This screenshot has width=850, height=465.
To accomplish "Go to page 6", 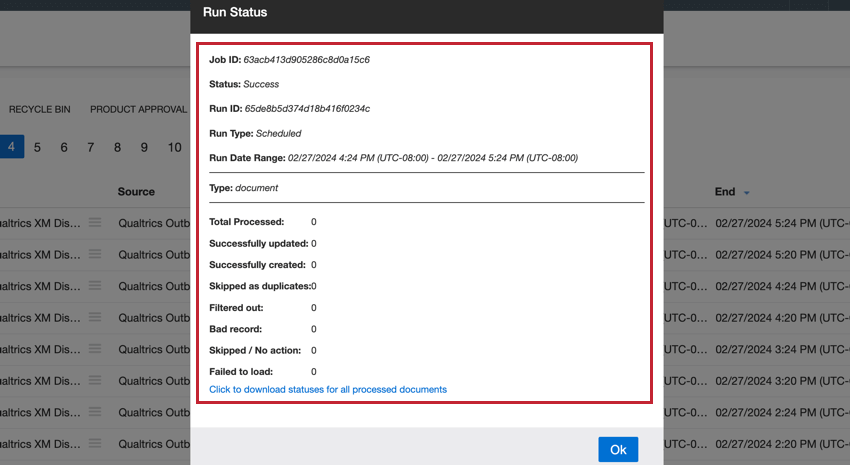I will (x=64, y=147).
